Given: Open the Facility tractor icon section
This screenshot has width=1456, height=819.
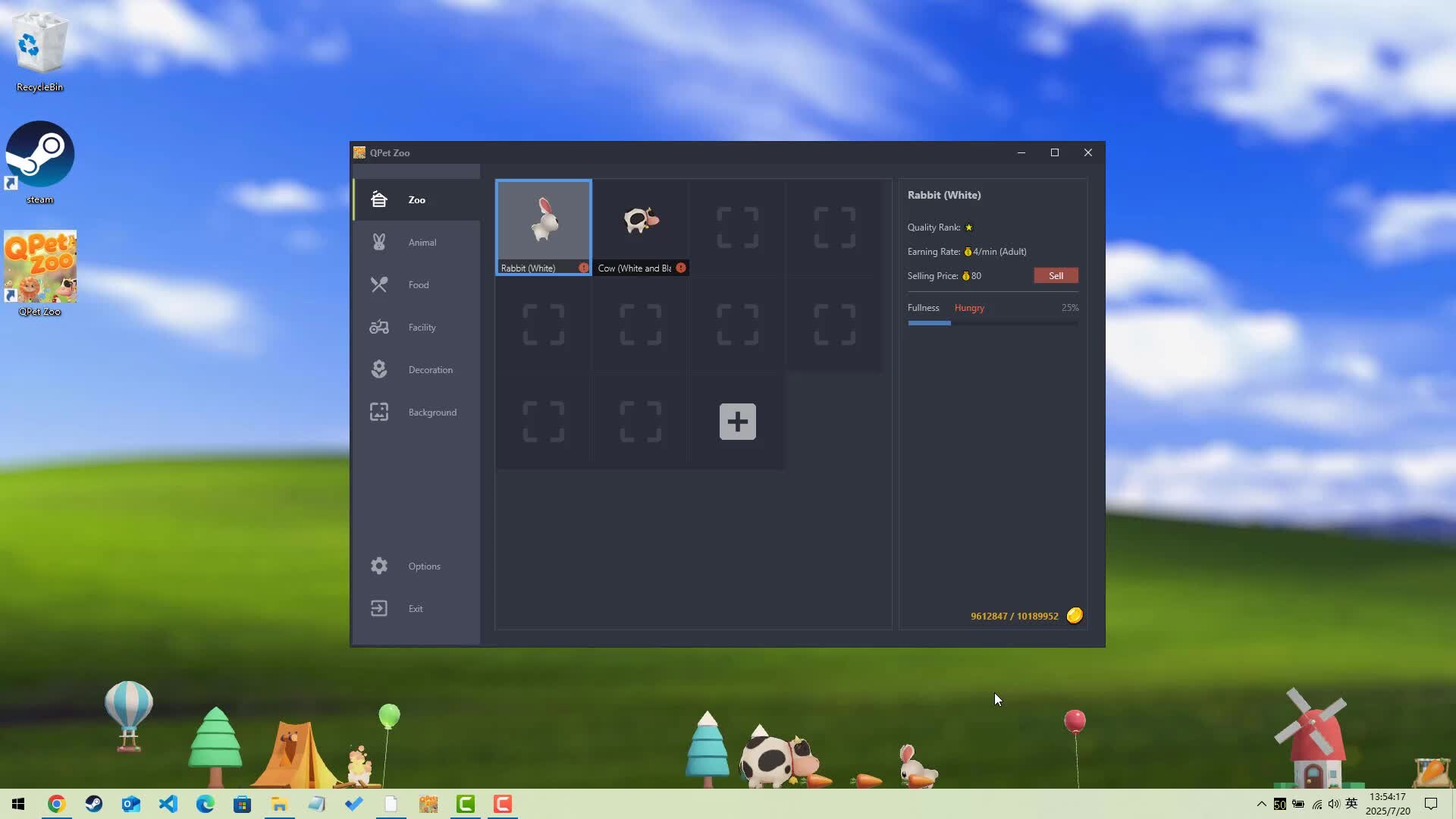Looking at the screenshot, I should pos(379,328).
